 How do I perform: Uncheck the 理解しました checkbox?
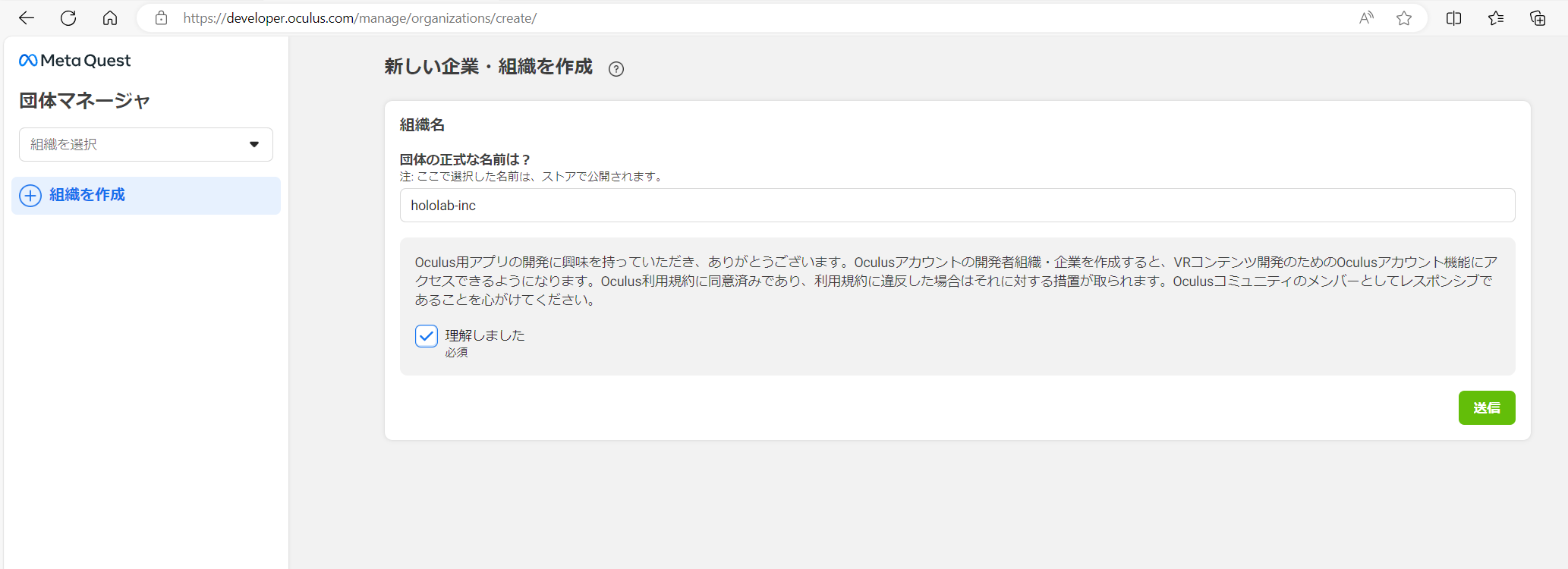pos(427,336)
